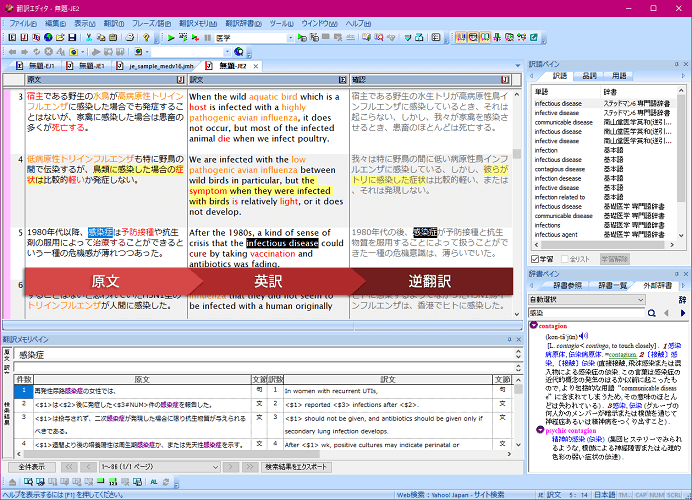Switch to the je_sample_medv16.jmh tab
This screenshot has height=500, width=692.
click(162, 66)
